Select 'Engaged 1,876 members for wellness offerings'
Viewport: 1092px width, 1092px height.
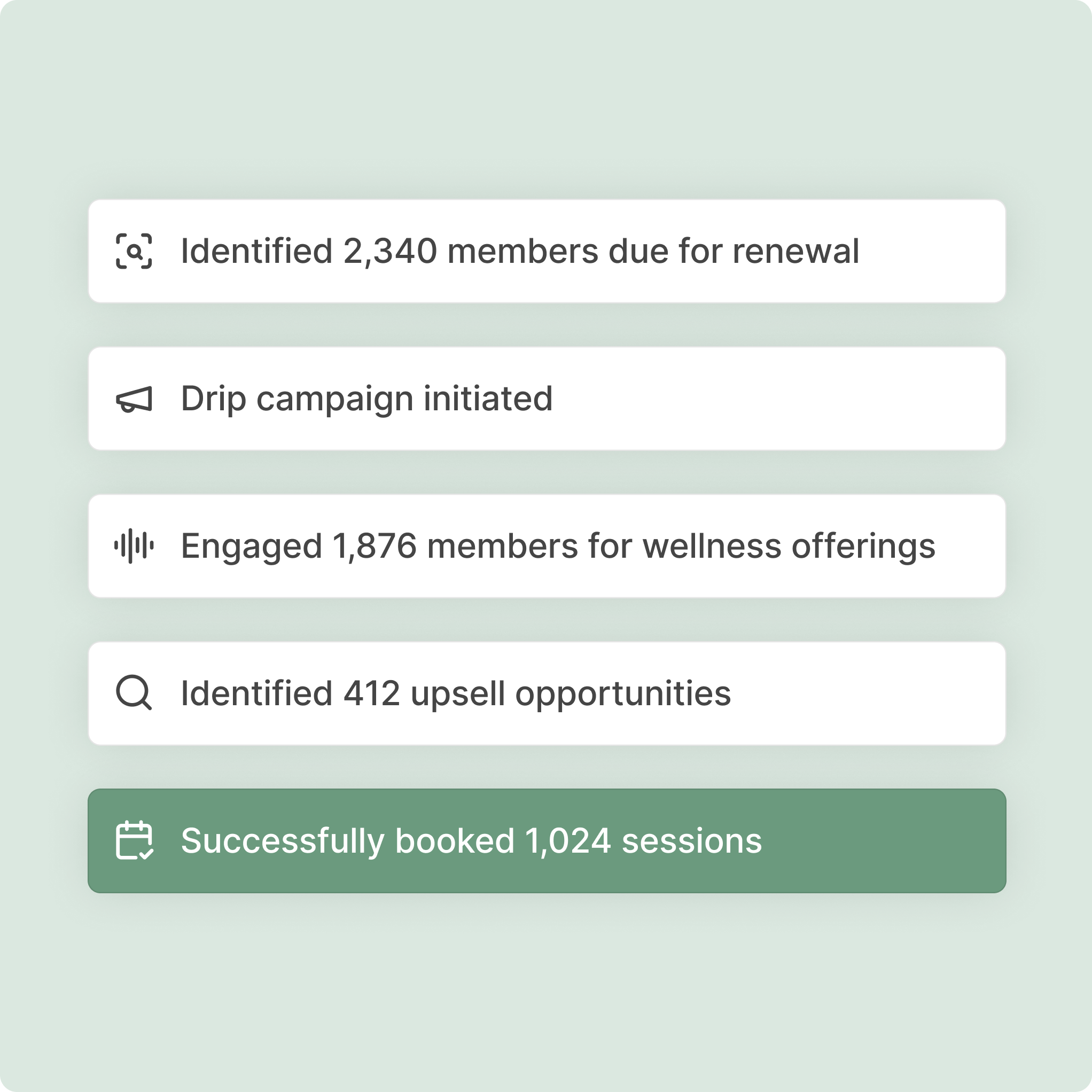coord(558,546)
